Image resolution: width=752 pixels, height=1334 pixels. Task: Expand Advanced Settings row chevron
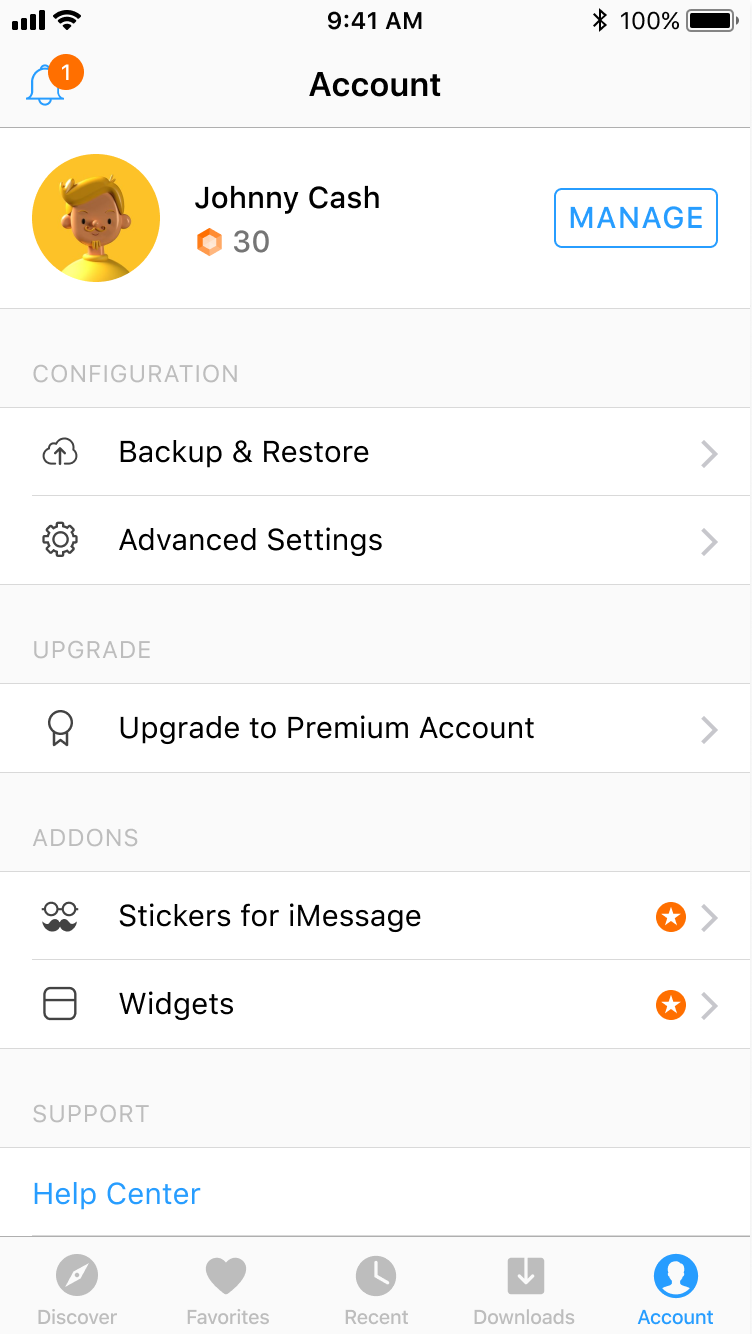[709, 542]
